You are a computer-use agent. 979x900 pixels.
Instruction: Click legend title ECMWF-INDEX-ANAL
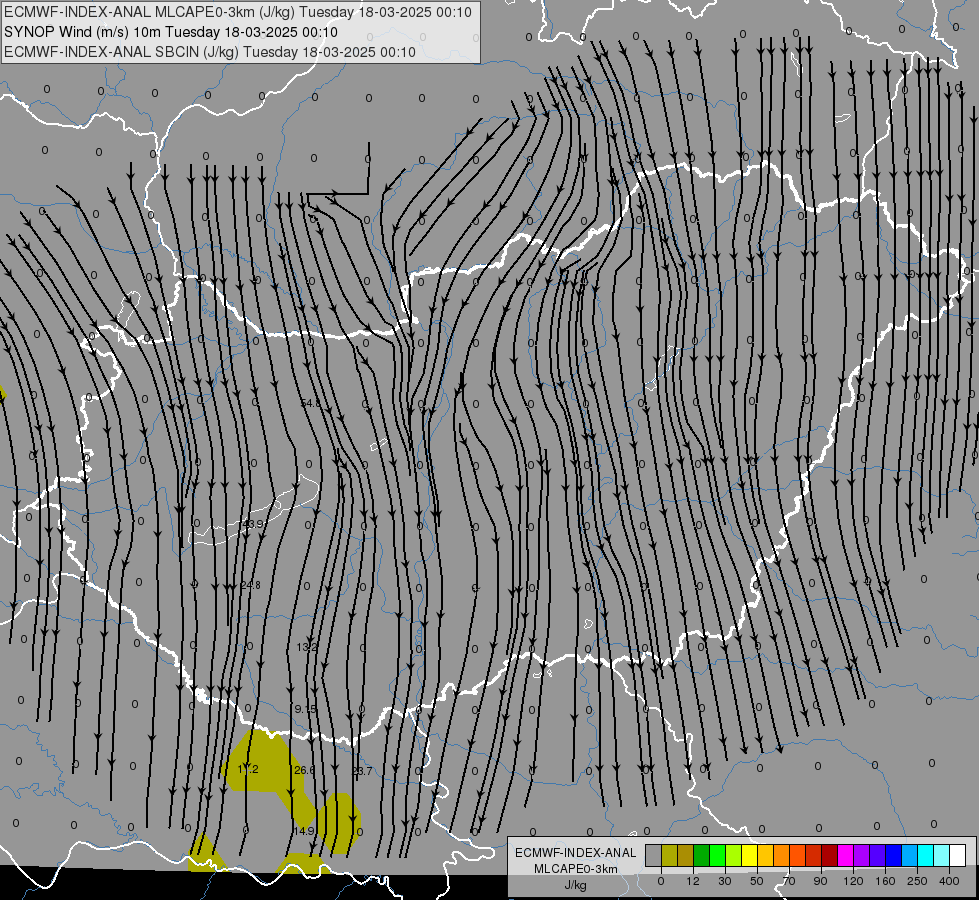[x=576, y=853]
